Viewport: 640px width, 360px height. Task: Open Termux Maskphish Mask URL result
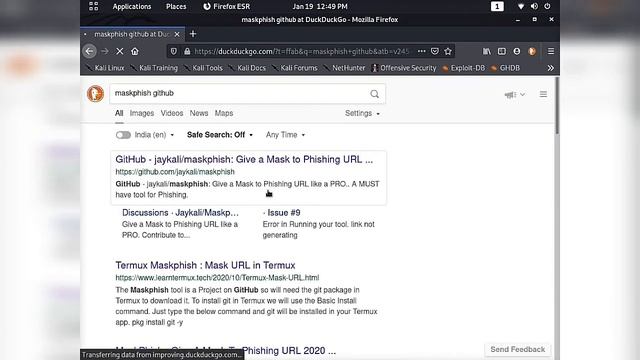(x=205, y=265)
